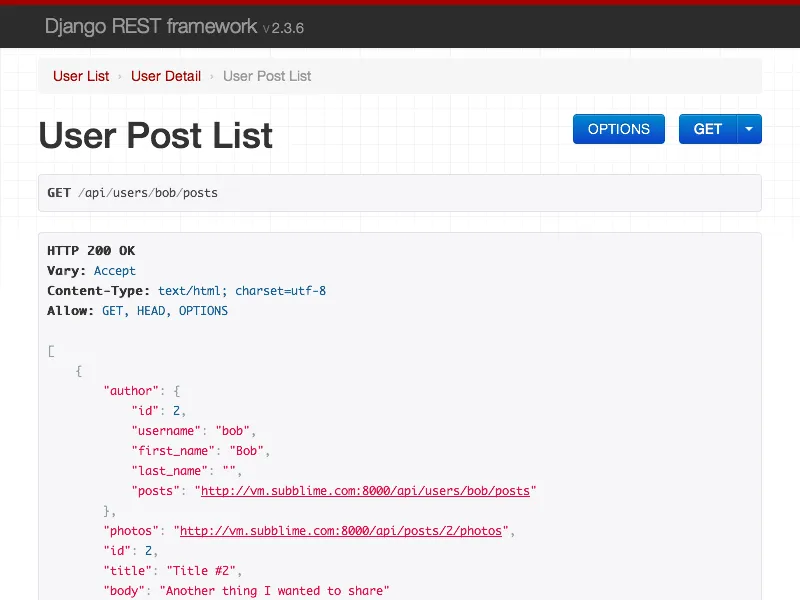Click OPTIONS in the Allow header
This screenshot has width=800, height=600.
(203, 310)
